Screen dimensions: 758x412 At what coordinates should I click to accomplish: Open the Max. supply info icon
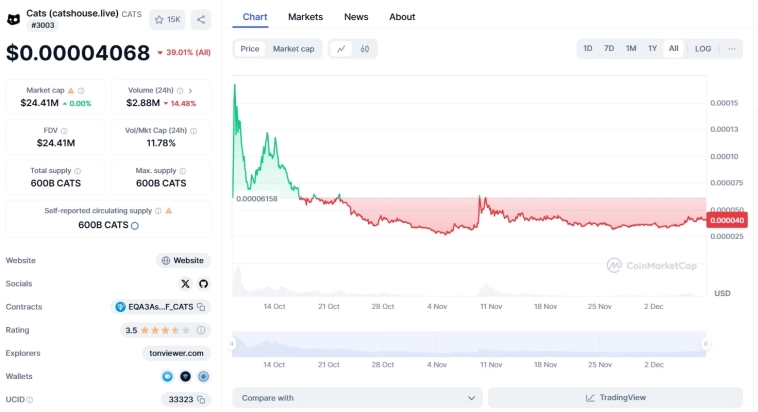(183, 171)
